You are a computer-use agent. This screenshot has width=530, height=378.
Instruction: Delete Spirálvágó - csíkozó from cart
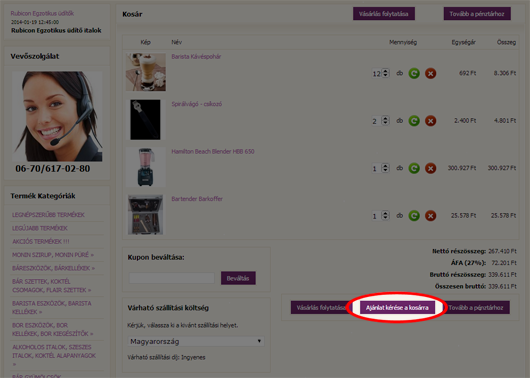430,121
